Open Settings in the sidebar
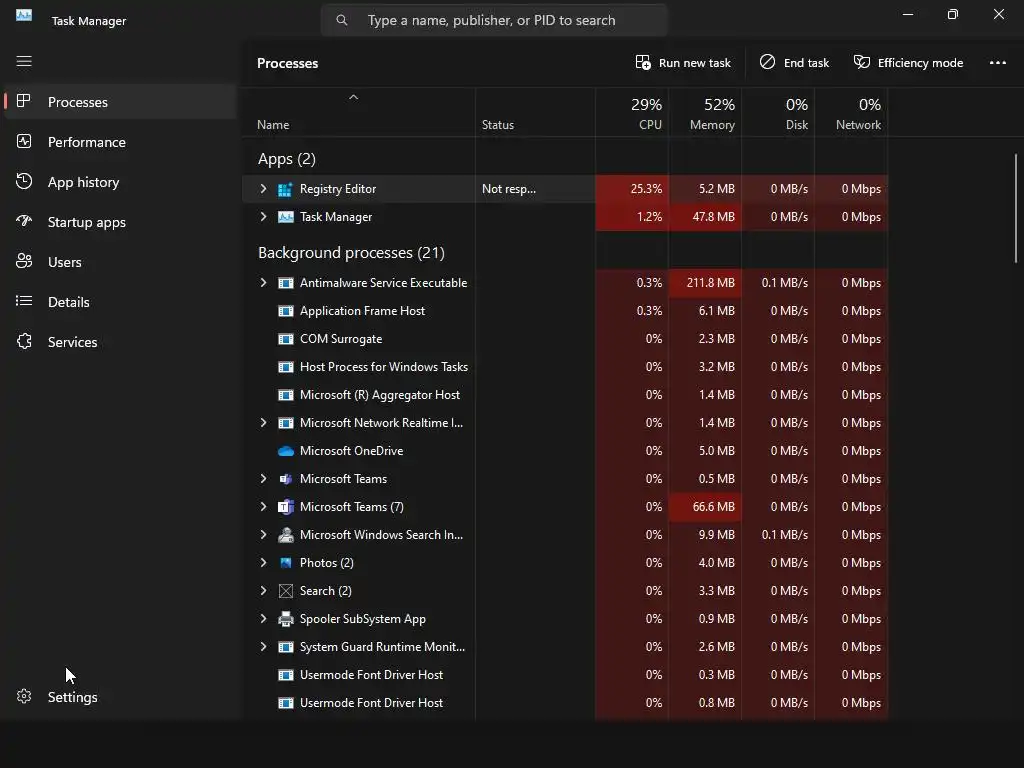This screenshot has height=768, width=1024. coord(120,697)
